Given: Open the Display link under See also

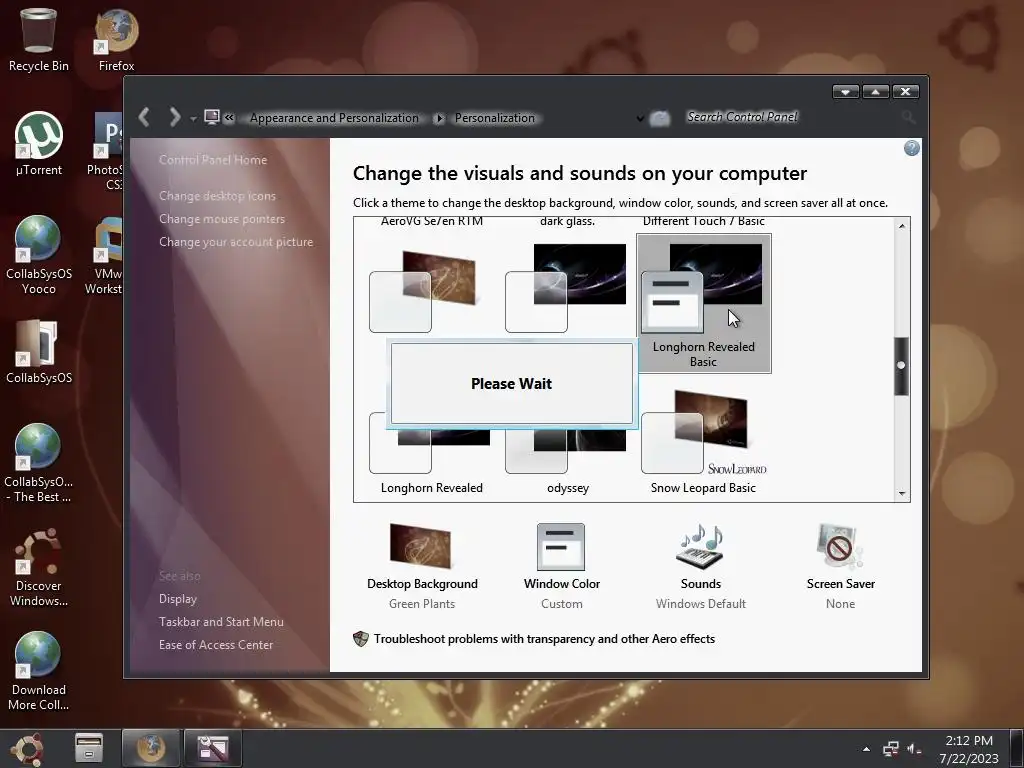Looking at the screenshot, I should point(178,599).
